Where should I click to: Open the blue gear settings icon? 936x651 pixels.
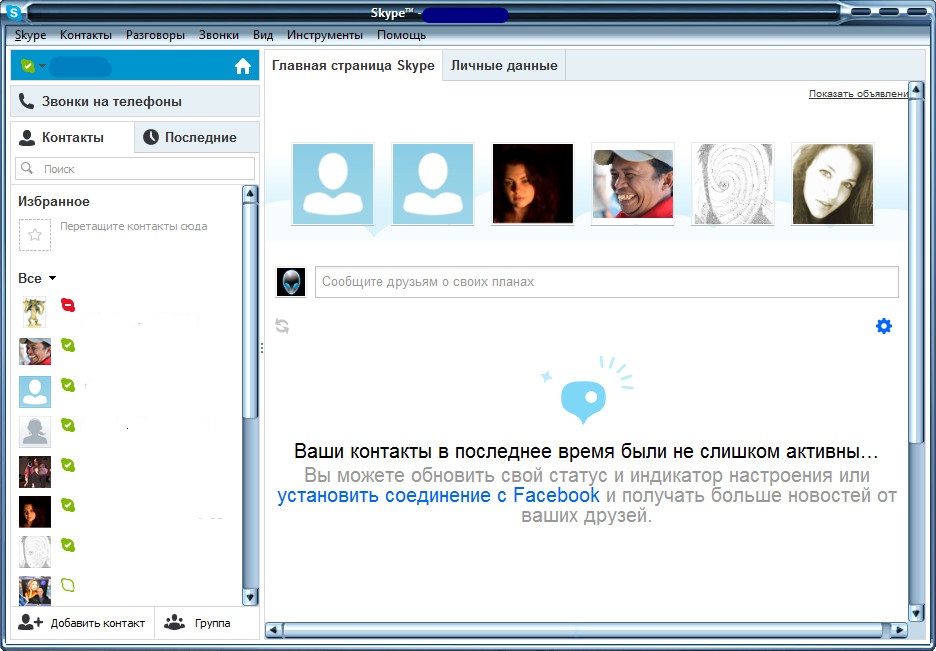point(883,326)
